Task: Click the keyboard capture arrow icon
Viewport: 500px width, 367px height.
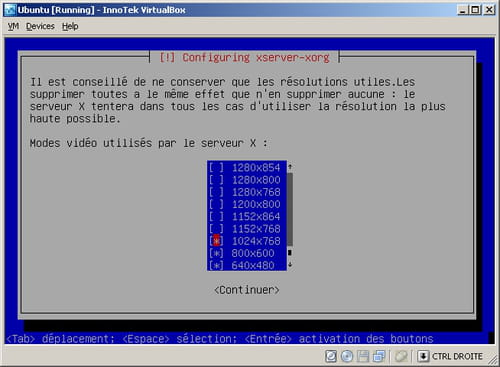Action: point(423,356)
